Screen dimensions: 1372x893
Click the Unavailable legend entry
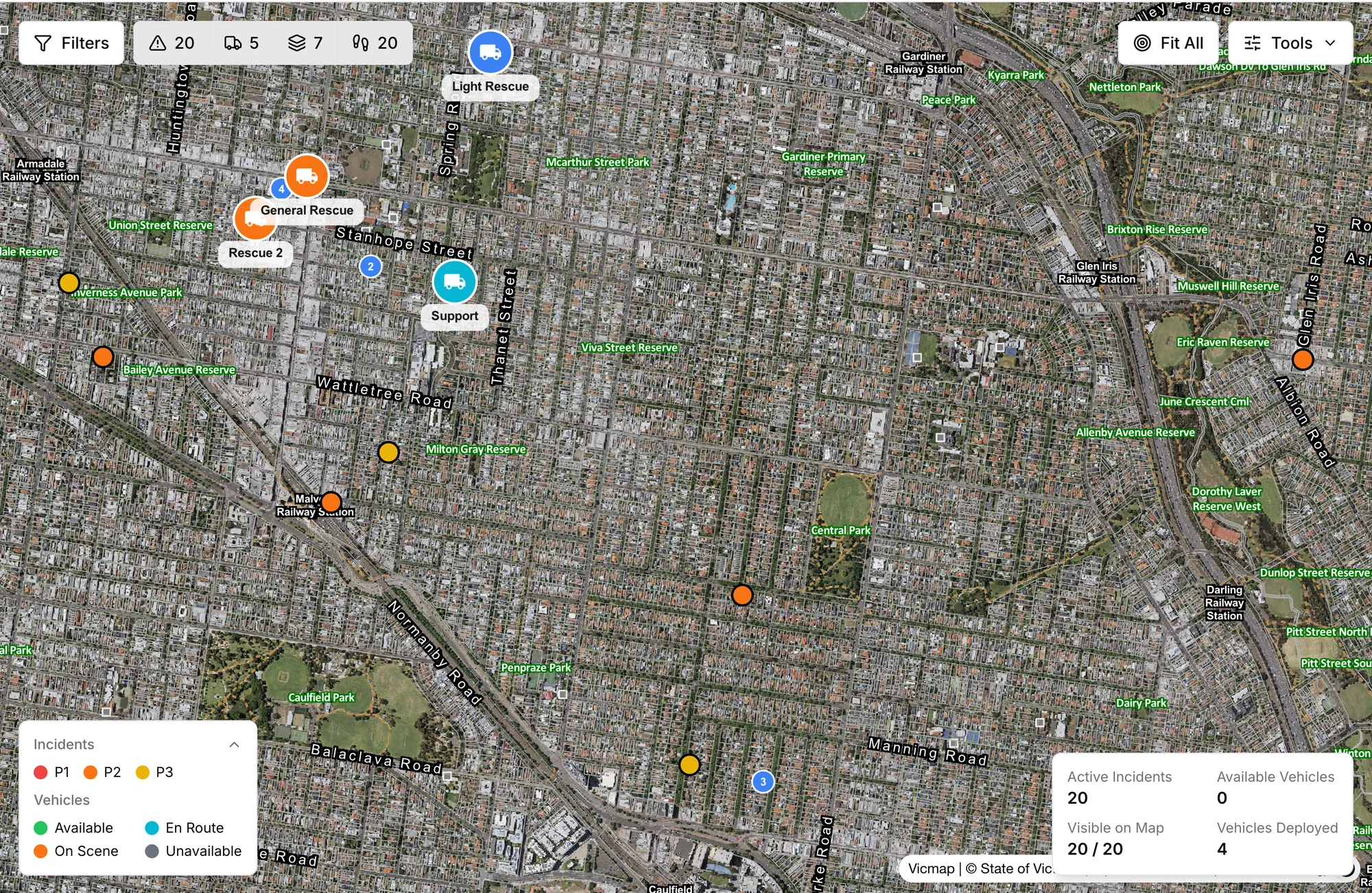(x=193, y=851)
